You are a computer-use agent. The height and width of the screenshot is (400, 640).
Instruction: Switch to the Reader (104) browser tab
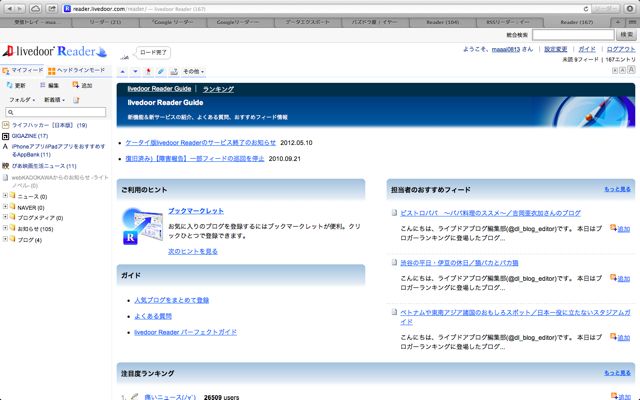442,22
